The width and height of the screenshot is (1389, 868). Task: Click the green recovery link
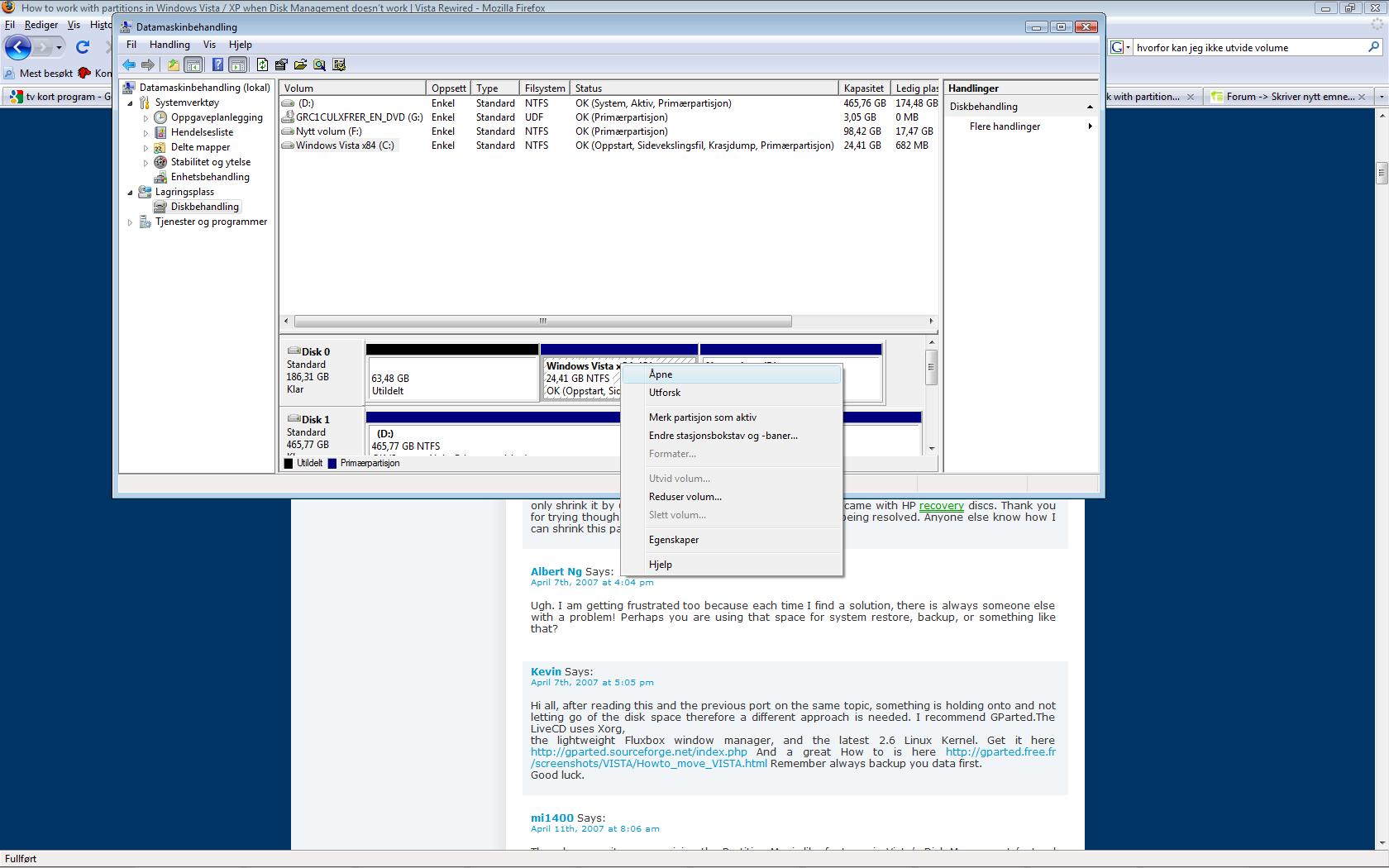(941, 506)
